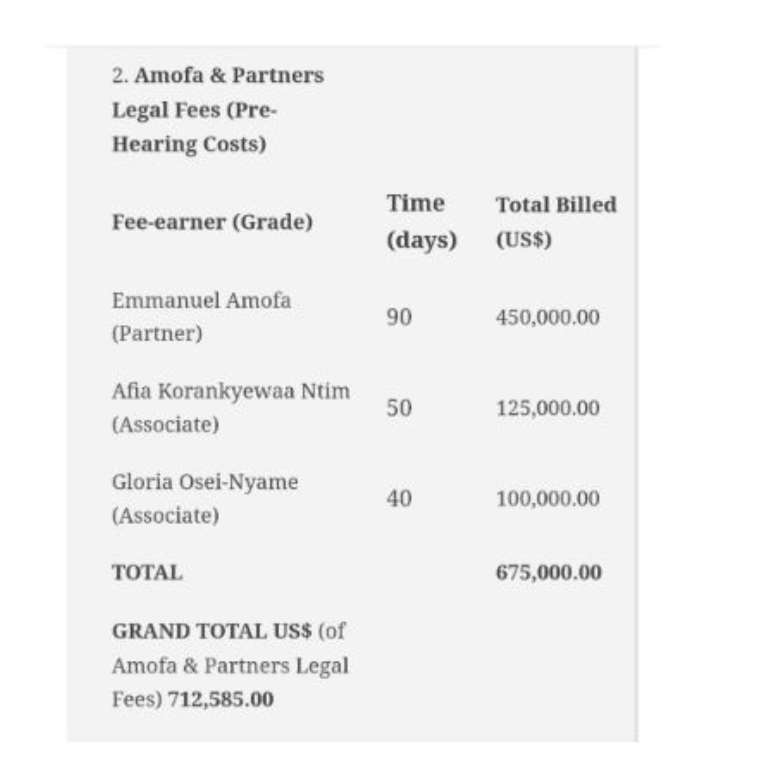Click the 675,000.00 total amount
This screenshot has width=770, height=772.
click(x=548, y=573)
